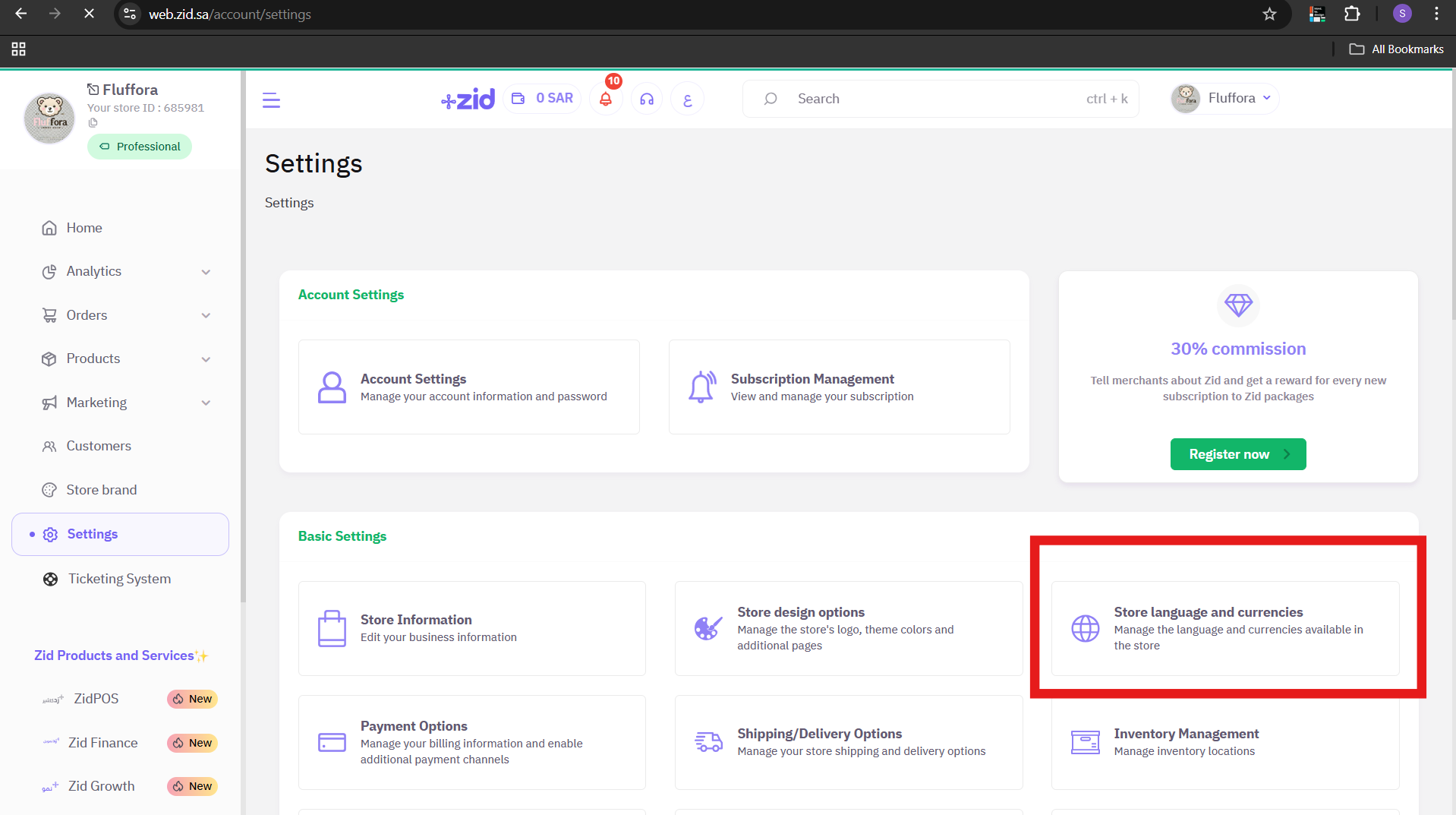Open Account Settings card

pyautogui.click(x=469, y=387)
